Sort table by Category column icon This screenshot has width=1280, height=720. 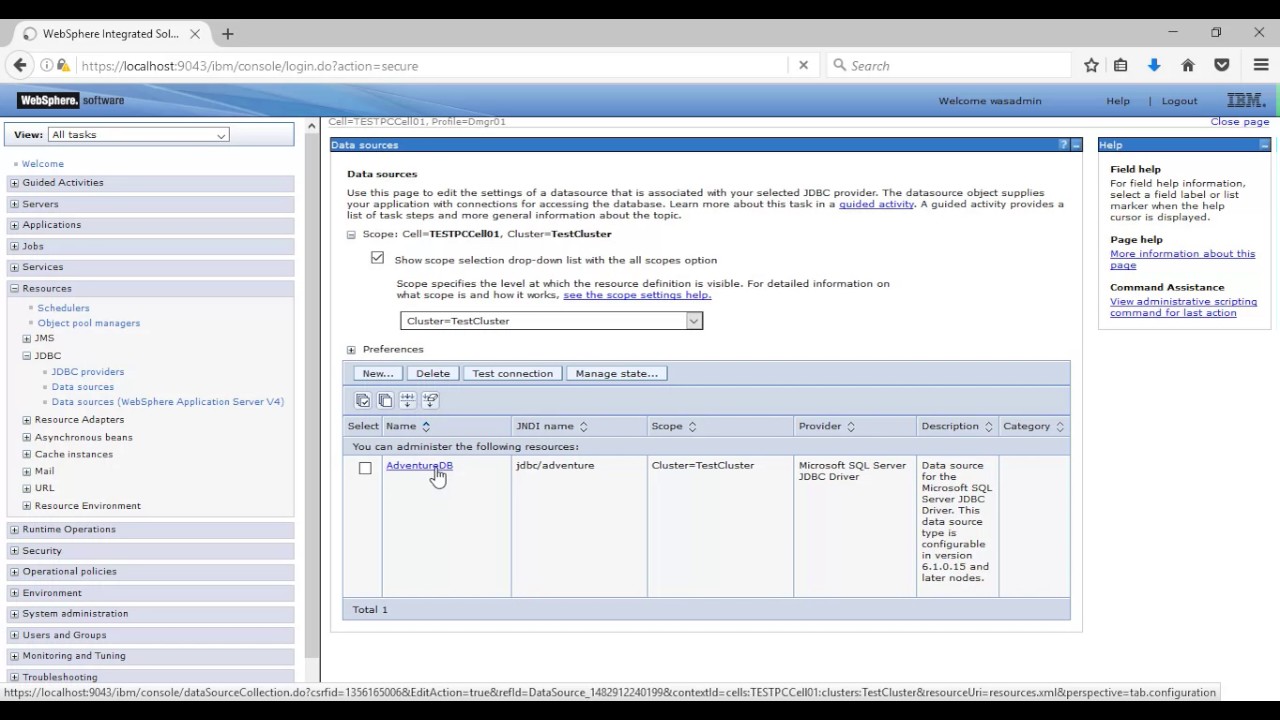[1060, 426]
